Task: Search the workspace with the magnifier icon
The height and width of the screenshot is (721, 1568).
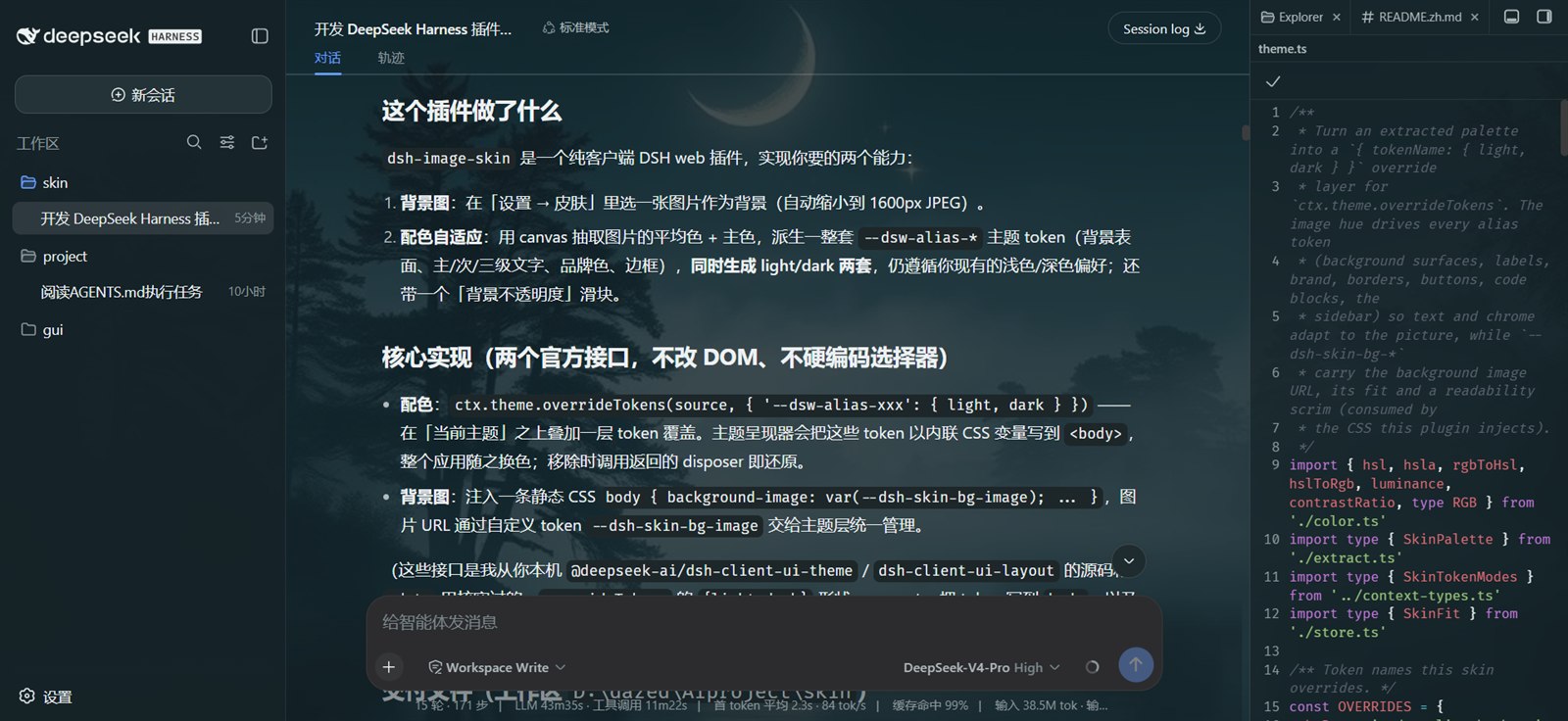Action: (x=194, y=142)
